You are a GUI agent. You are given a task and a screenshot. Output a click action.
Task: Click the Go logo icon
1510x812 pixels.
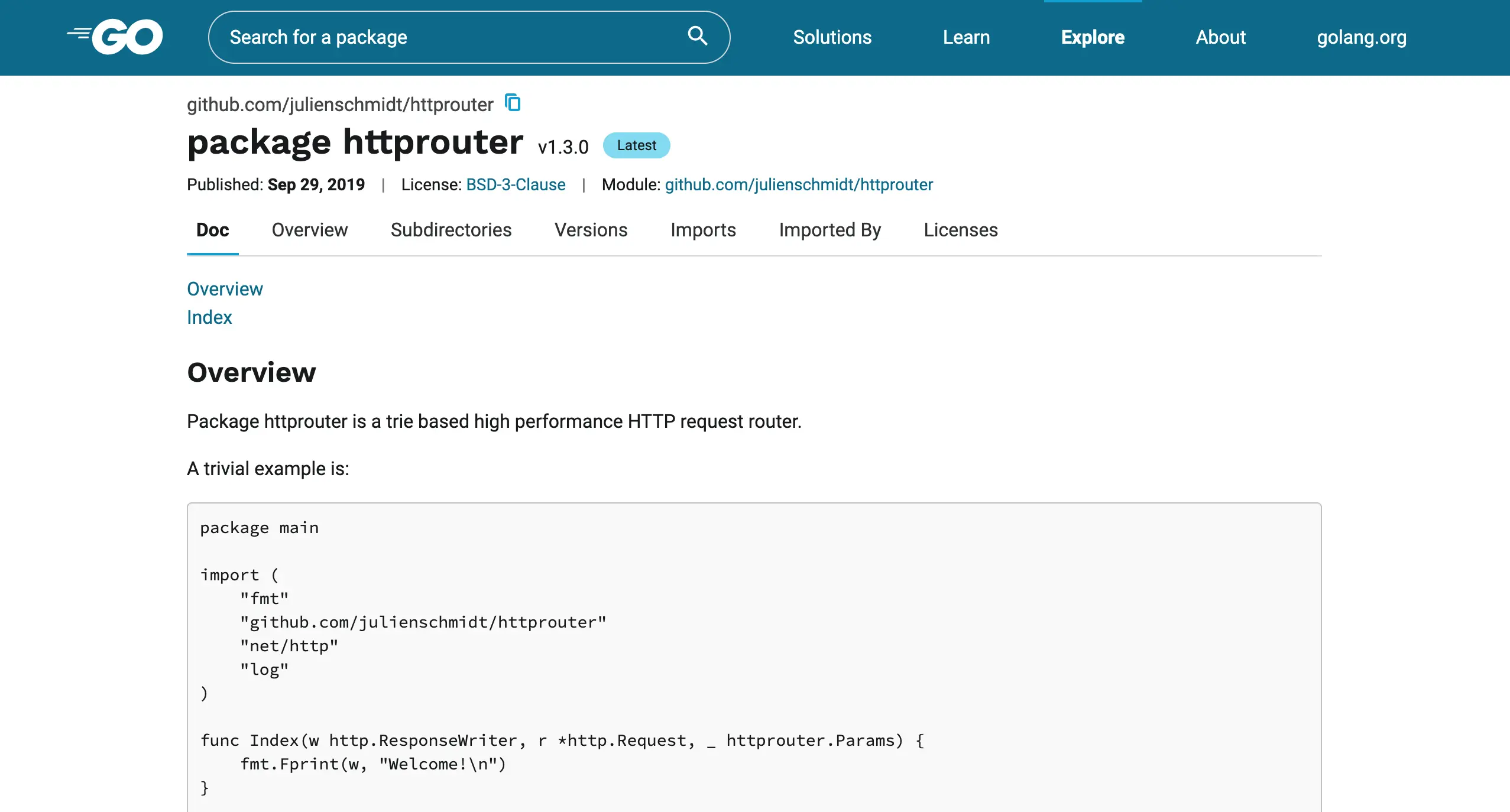pos(115,37)
